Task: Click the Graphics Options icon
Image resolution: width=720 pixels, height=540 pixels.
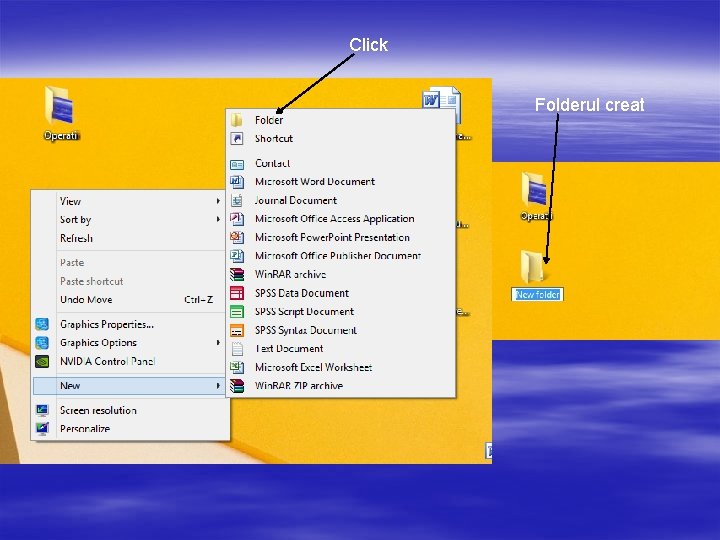Action: pos(42,343)
